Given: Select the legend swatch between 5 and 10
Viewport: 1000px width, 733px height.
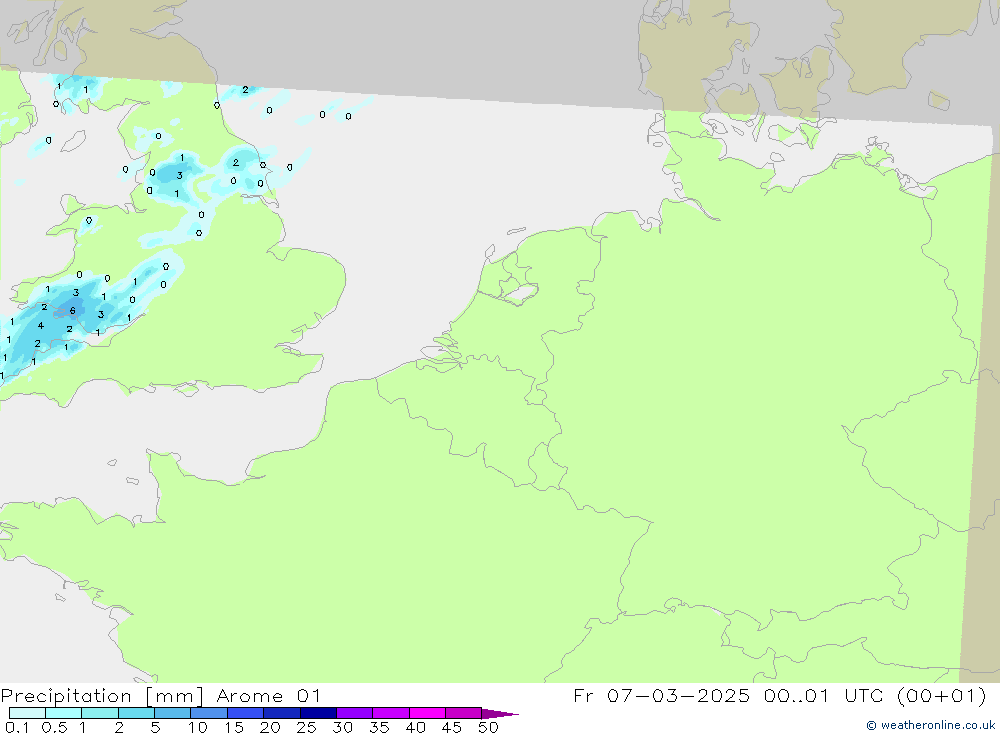Looking at the screenshot, I should click(173, 713).
